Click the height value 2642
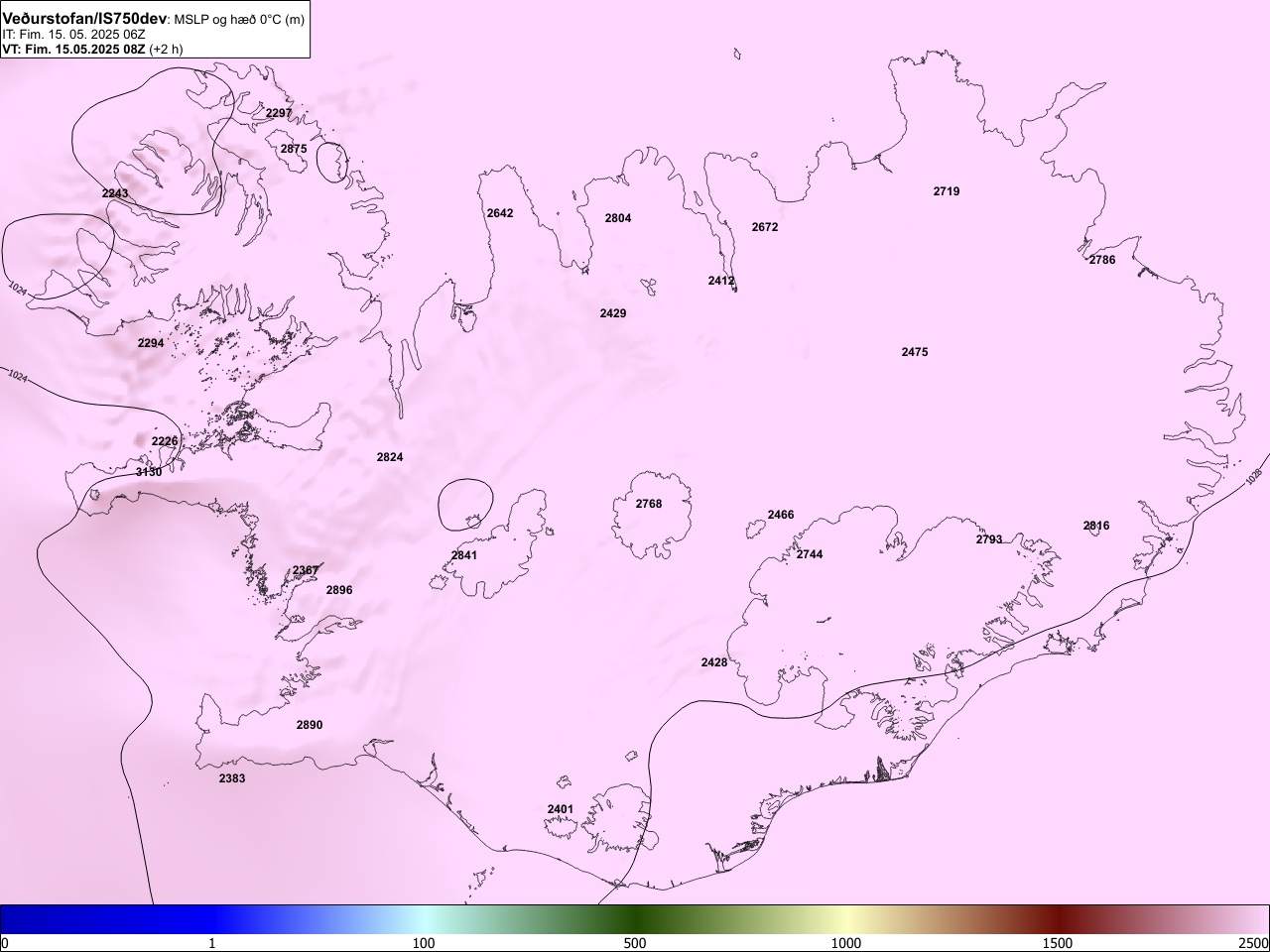The width and height of the screenshot is (1270, 952). [500, 213]
